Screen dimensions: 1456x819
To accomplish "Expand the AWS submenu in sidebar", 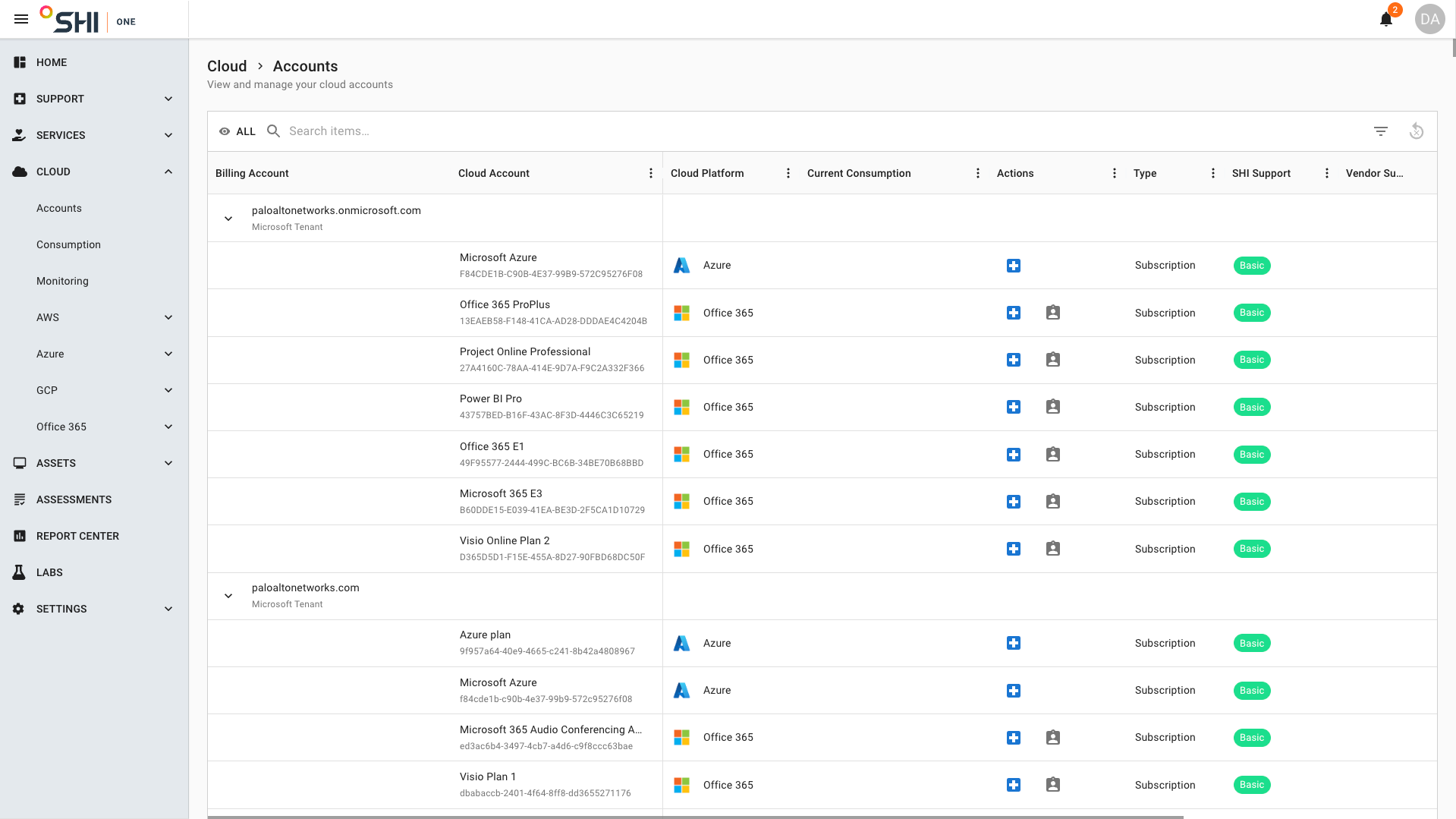I will (x=168, y=317).
